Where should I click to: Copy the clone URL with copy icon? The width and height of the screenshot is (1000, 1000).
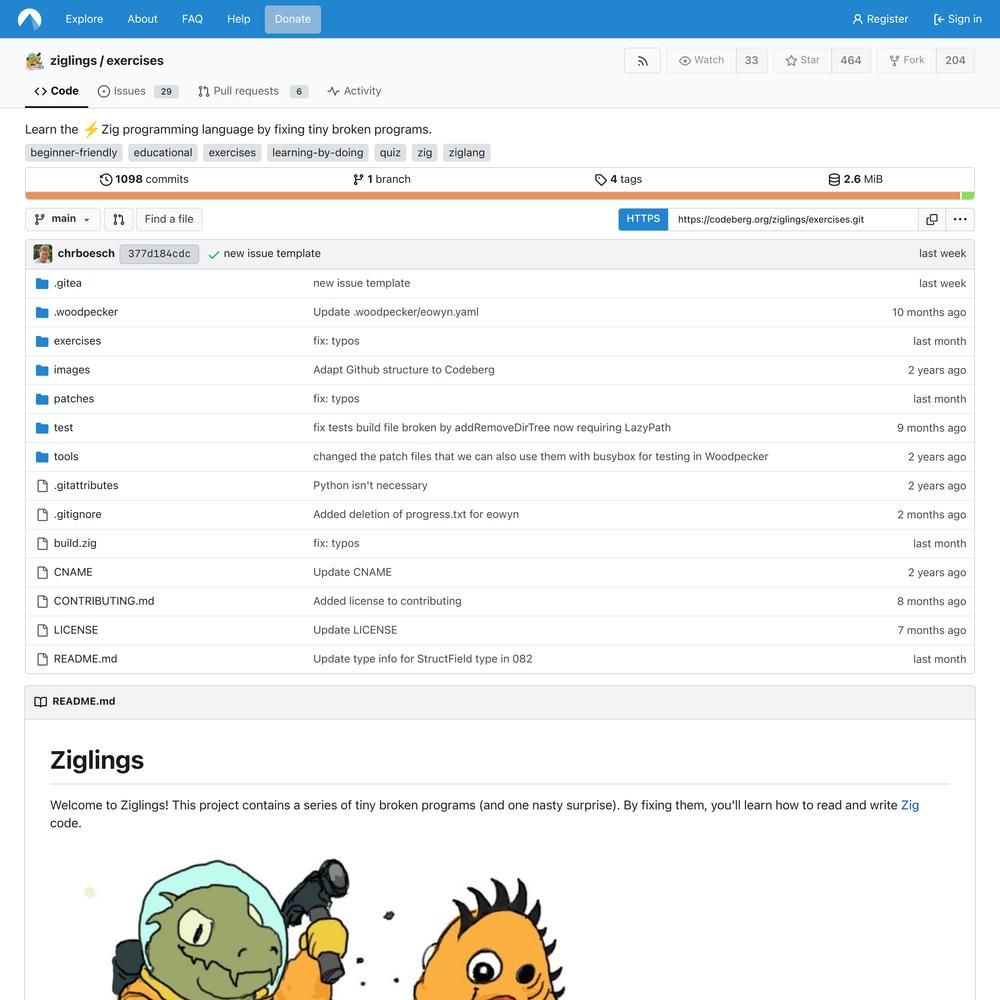(x=932, y=219)
